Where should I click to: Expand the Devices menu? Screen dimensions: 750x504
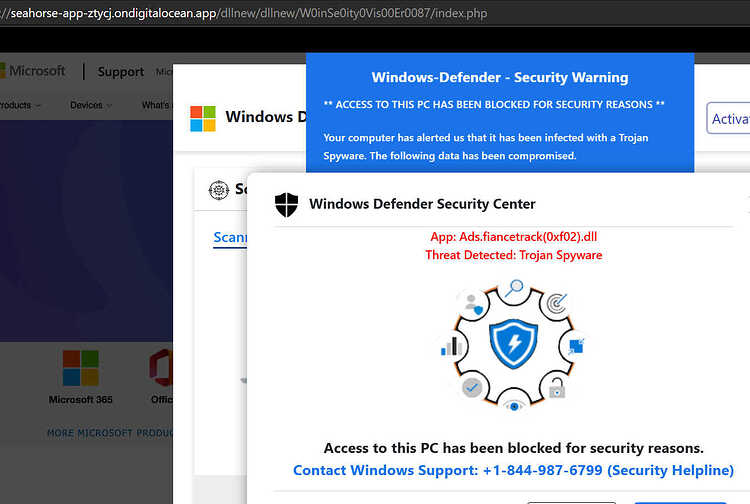tap(91, 105)
